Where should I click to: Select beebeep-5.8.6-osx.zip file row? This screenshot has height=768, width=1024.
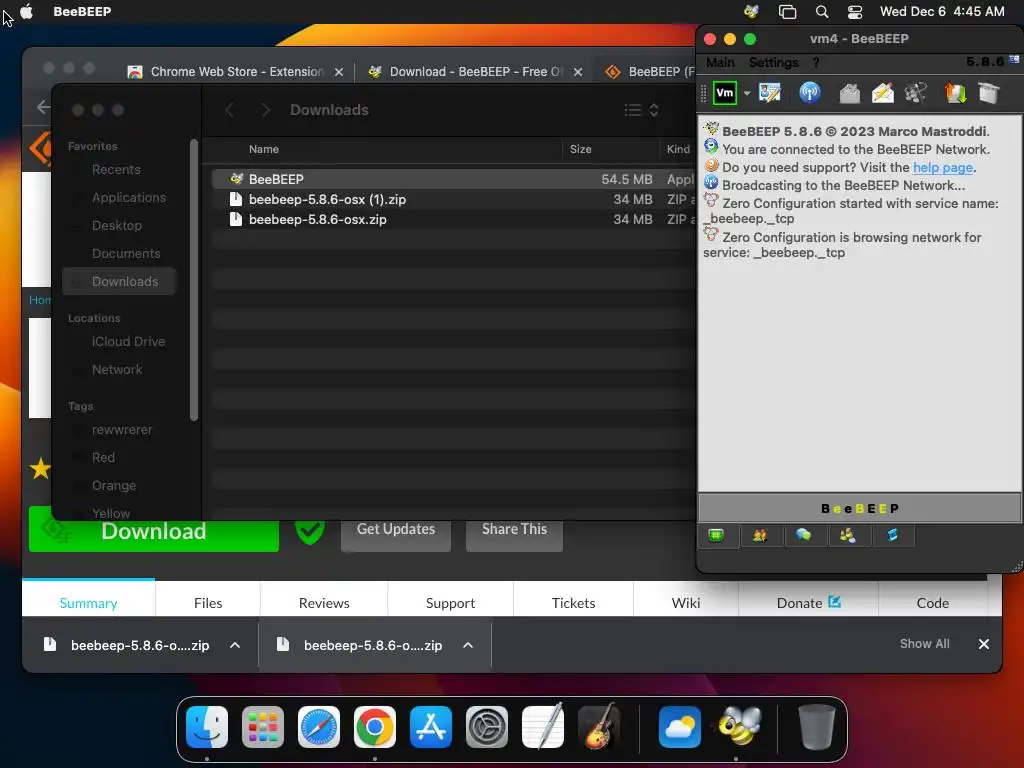pyautogui.click(x=455, y=219)
